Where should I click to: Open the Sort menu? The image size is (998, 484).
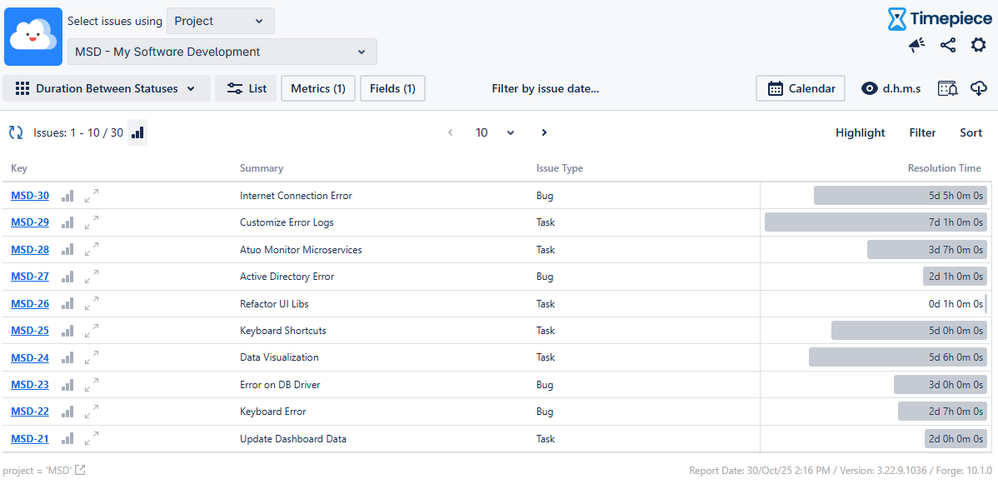click(x=971, y=132)
